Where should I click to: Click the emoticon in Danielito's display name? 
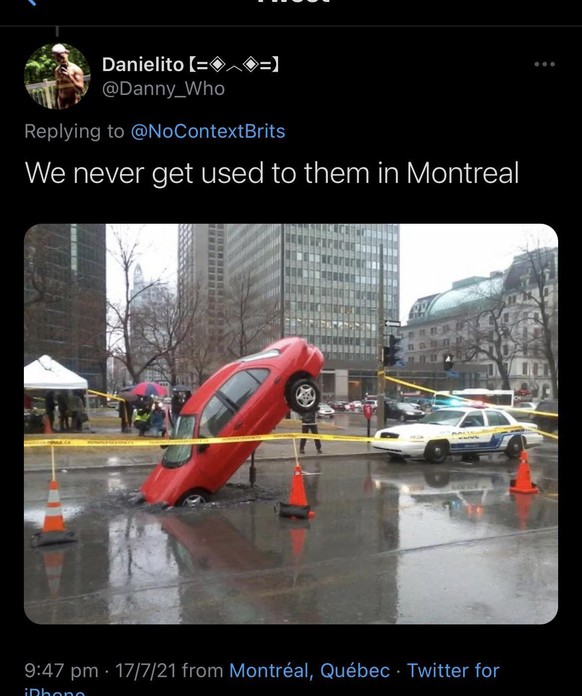tap(234, 65)
